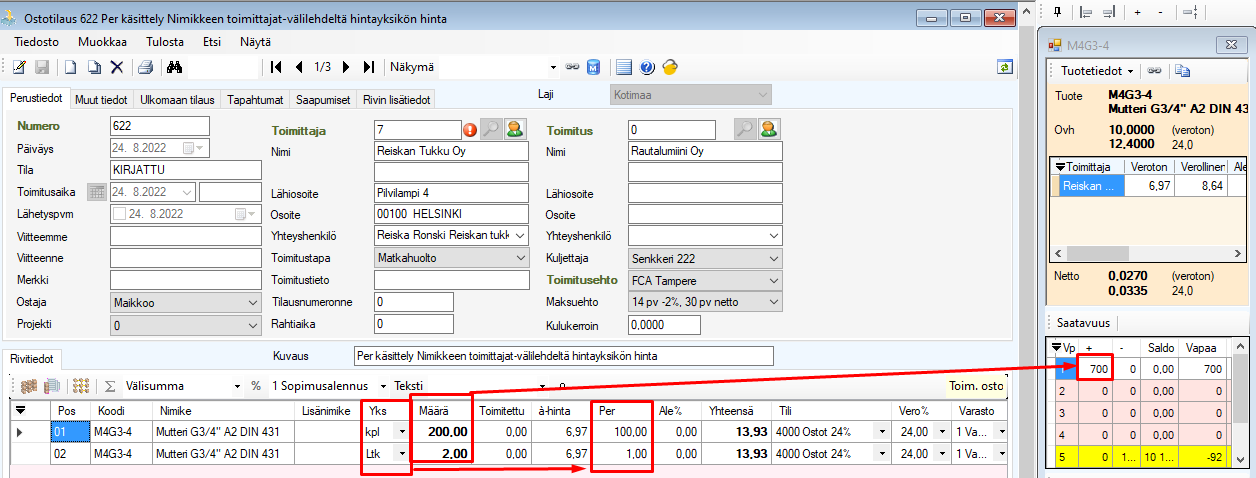Image resolution: width=1256 pixels, height=478 pixels.
Task: Switch to the Tapahtumat tab
Action: click(256, 100)
